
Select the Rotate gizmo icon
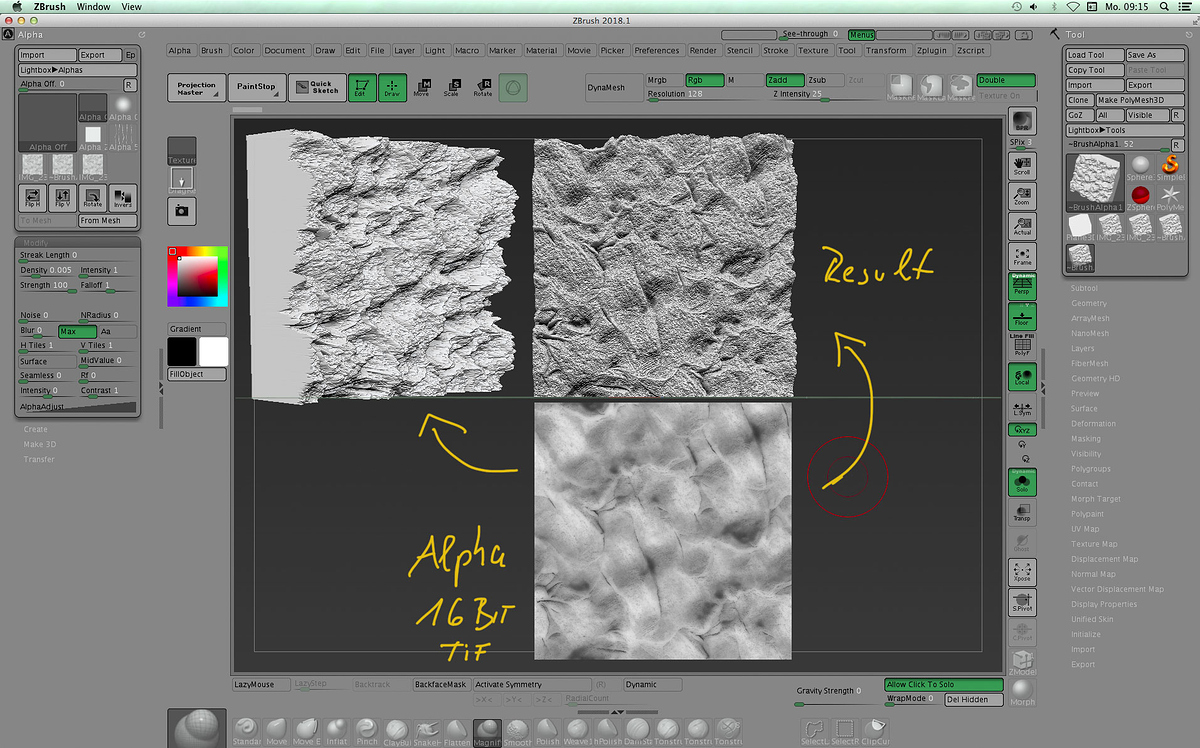pos(483,88)
